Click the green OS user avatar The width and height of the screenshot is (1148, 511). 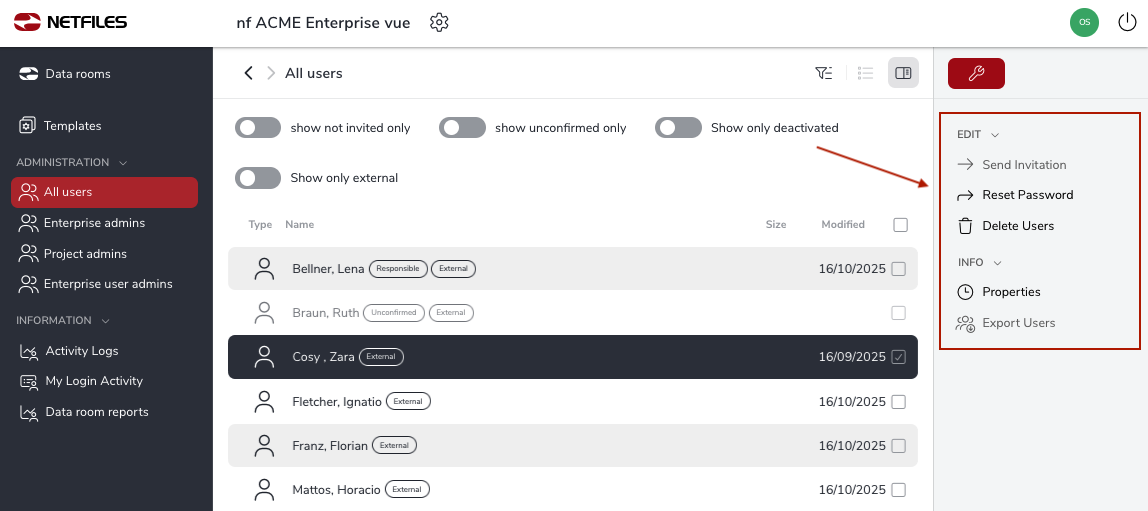pyautogui.click(x=1084, y=22)
